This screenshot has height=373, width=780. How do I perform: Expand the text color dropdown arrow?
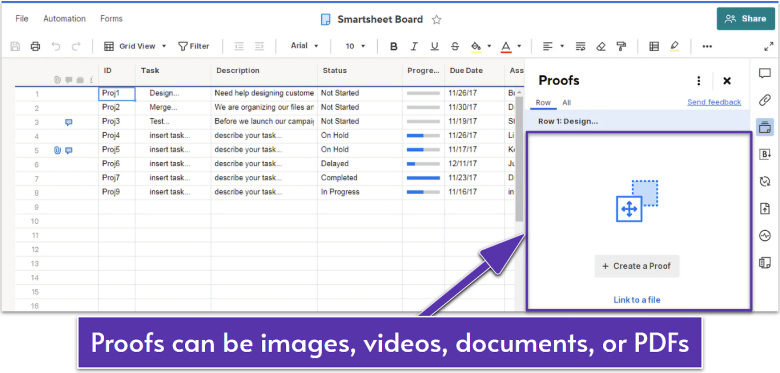[x=519, y=46]
